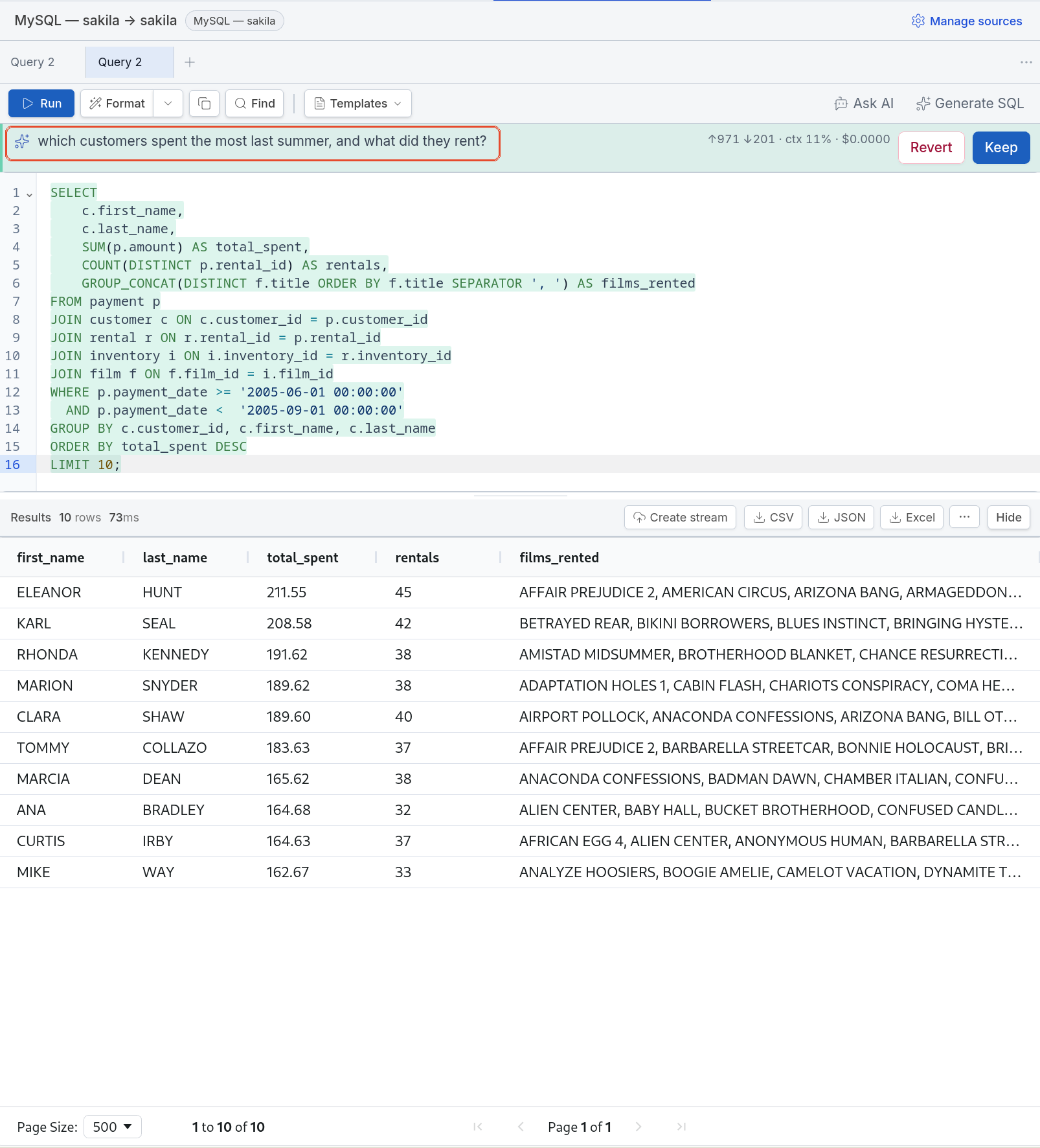Screen dimensions: 1040x1148
Task: Go to the next results page
Action: 639,1127
